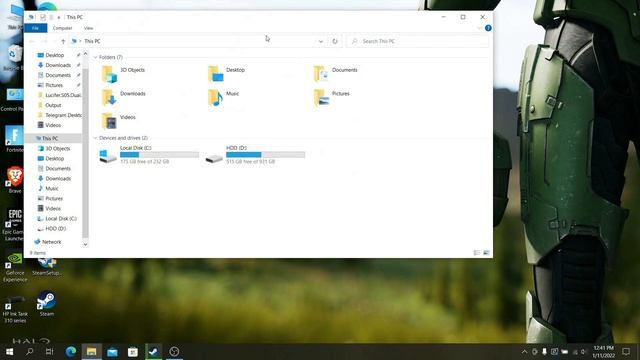Open Task View on taskbar
This screenshot has height=360, width=640.
tap(49, 351)
